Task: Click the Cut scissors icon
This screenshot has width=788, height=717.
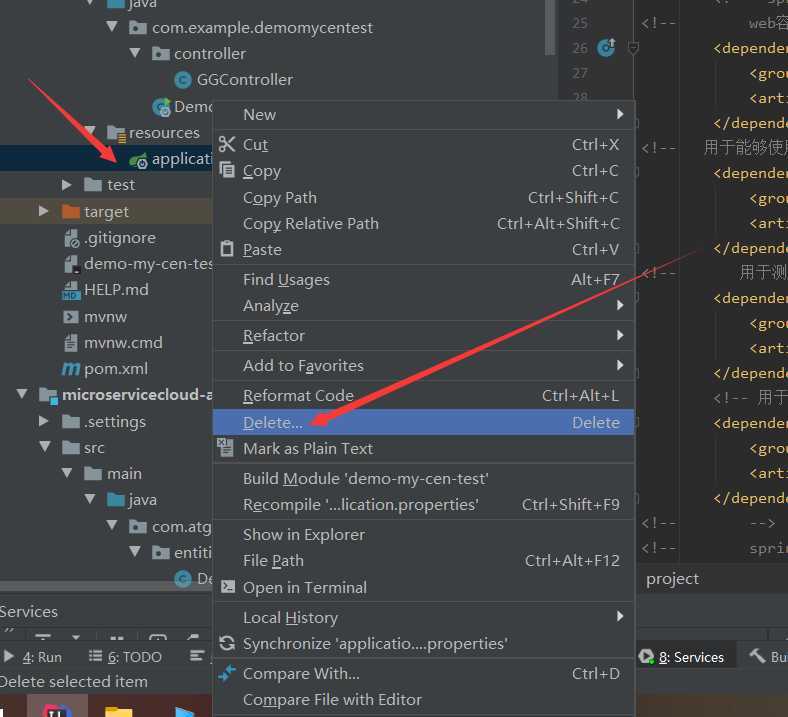Action: click(227, 144)
